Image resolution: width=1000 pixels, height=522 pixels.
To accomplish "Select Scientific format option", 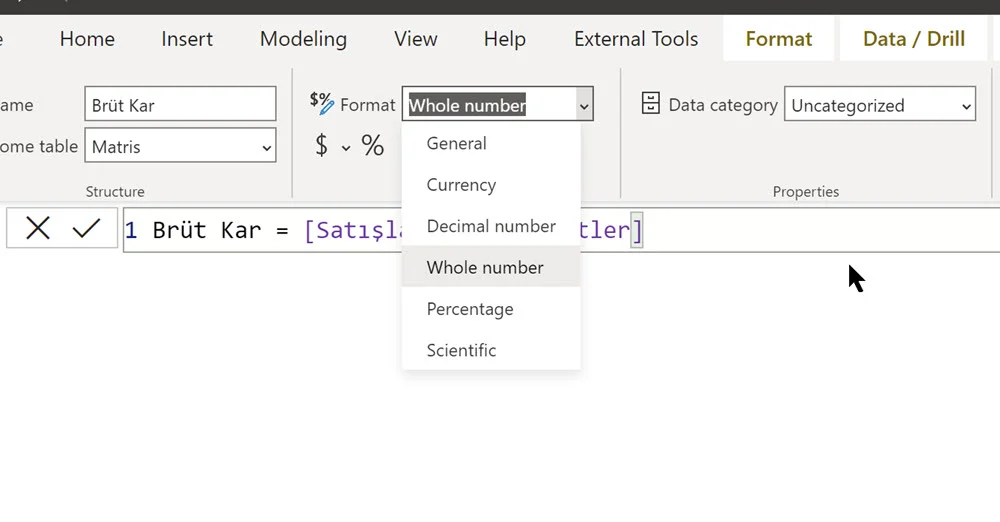I will (x=491, y=350).
